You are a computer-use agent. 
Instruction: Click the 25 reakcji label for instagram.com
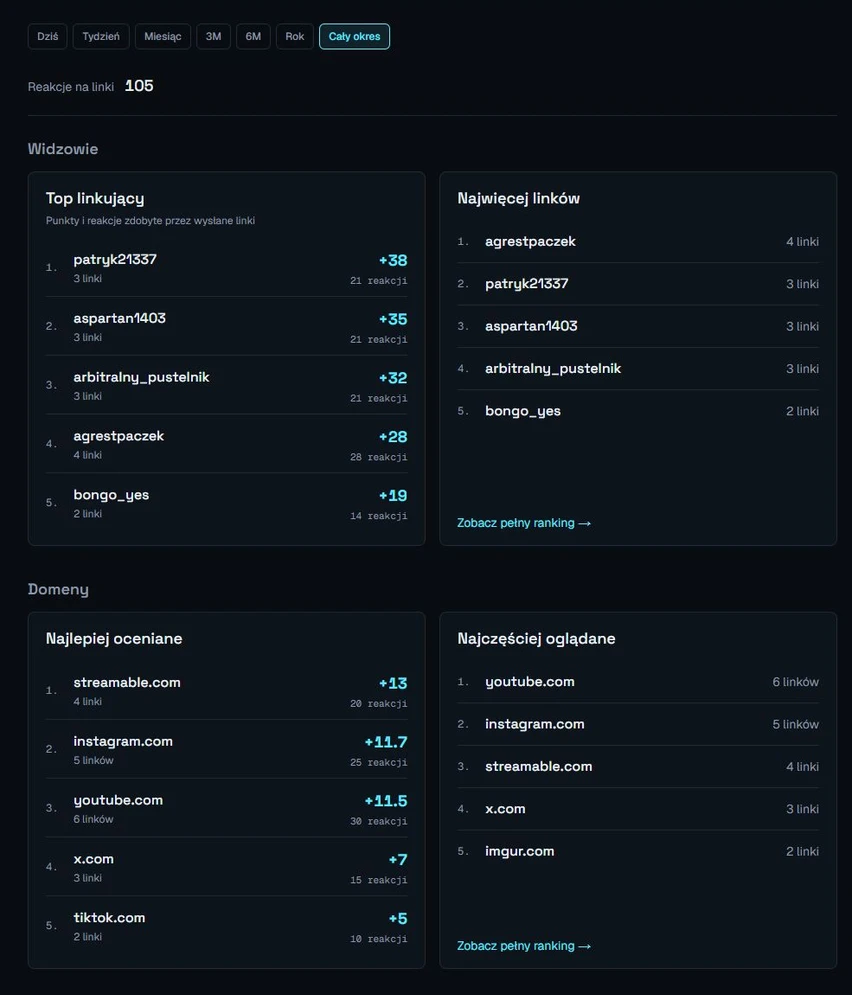pyautogui.click(x=379, y=762)
